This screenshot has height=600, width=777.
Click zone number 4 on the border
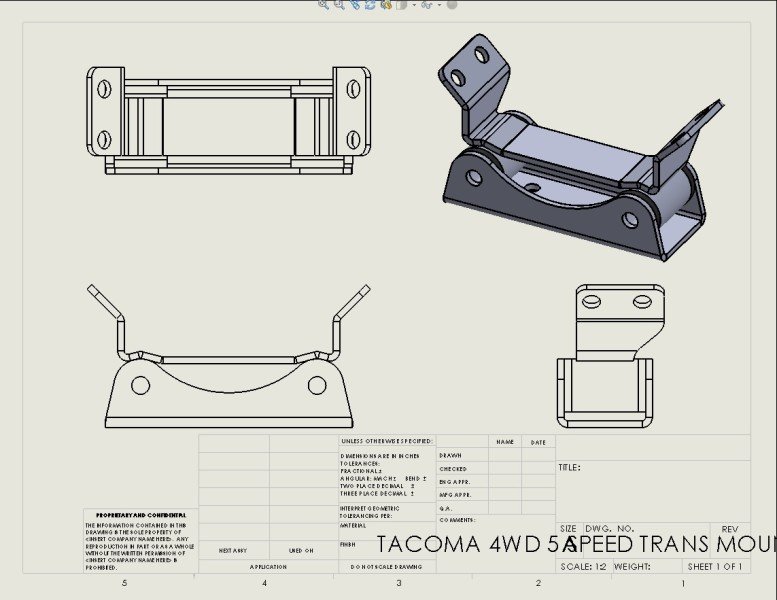click(x=264, y=583)
